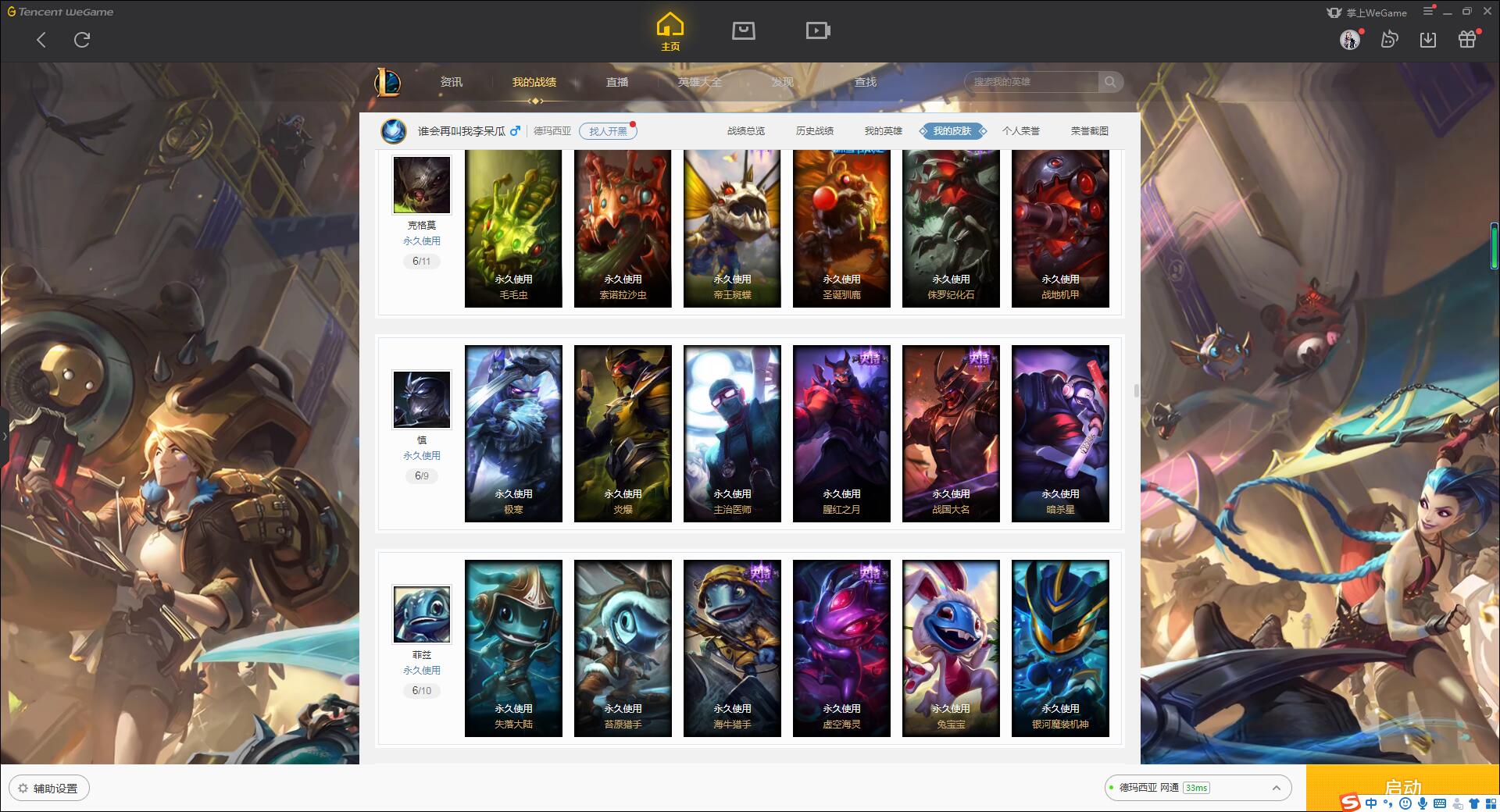
Task: Open the 资讯 news tab
Action: 452,82
